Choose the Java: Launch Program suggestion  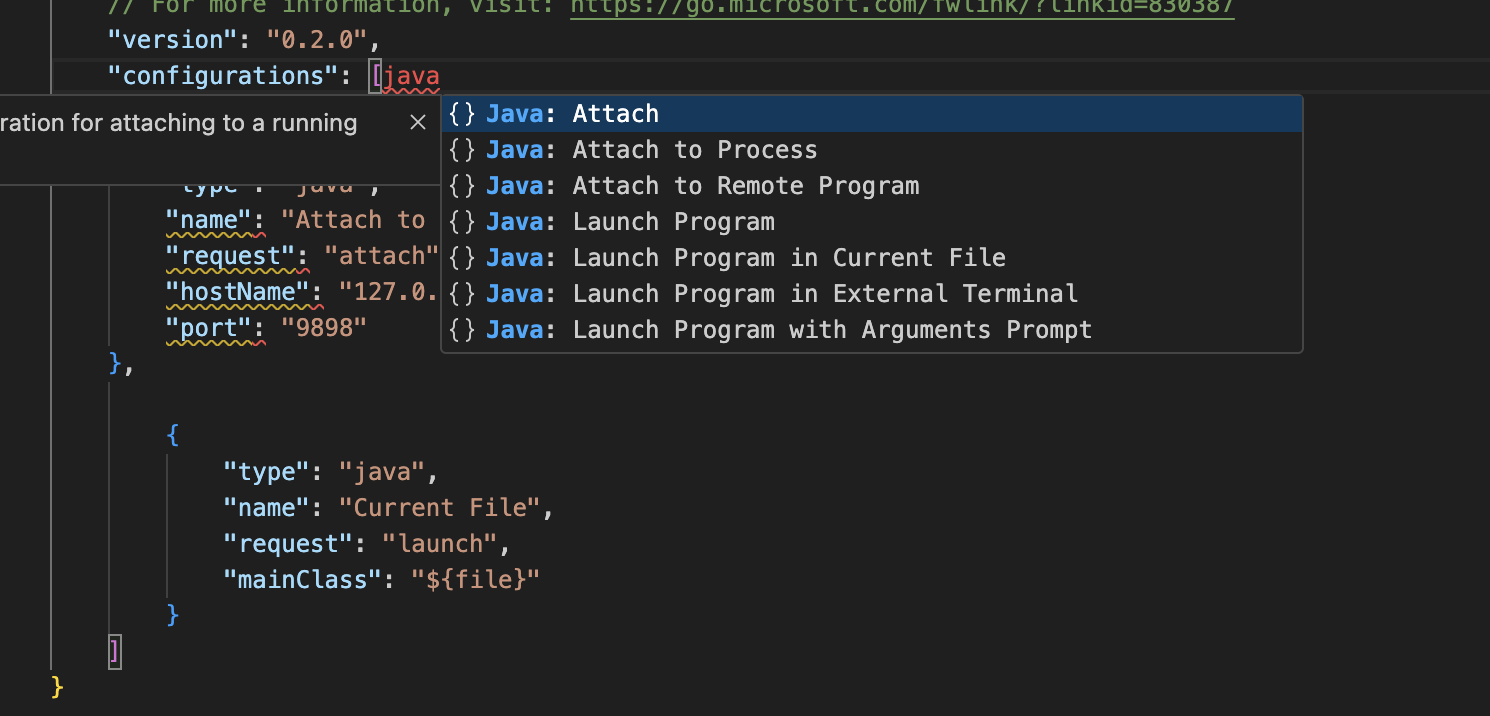[x=673, y=222]
